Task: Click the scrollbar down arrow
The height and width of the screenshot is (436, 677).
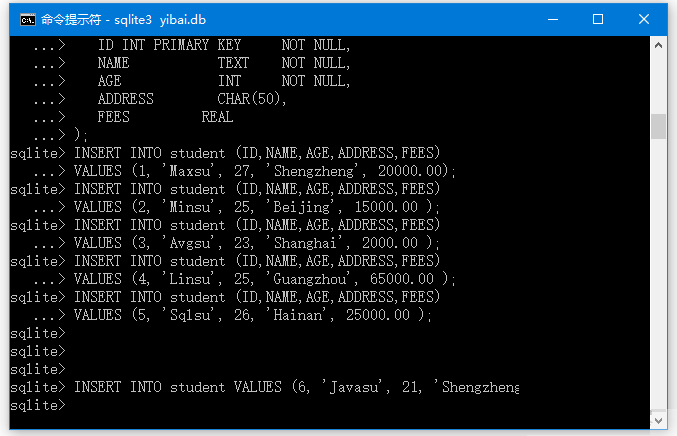Action: pos(658,420)
